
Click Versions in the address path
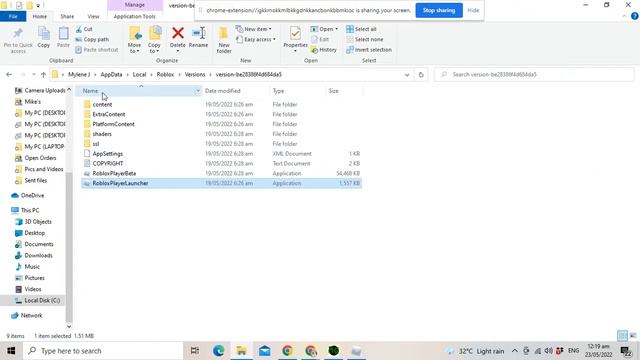[x=195, y=75]
